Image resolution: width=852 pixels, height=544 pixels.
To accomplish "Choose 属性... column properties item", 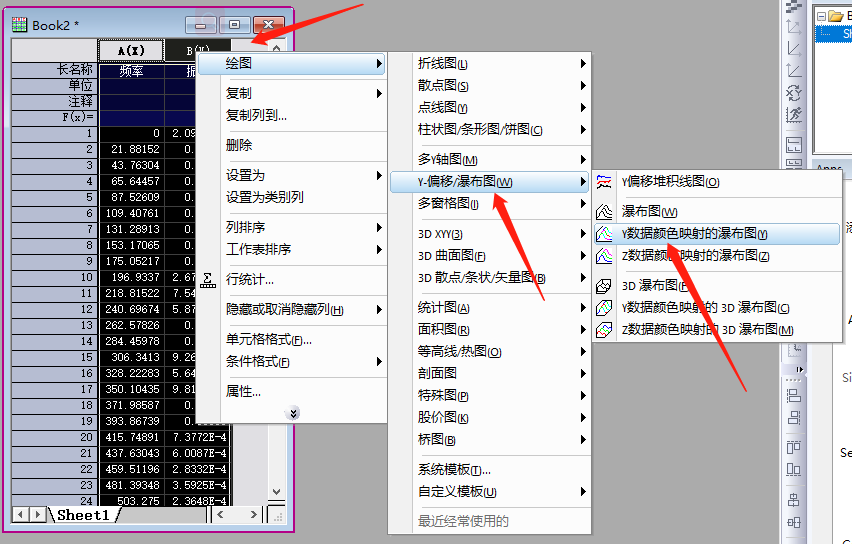I will pyautogui.click(x=291, y=391).
